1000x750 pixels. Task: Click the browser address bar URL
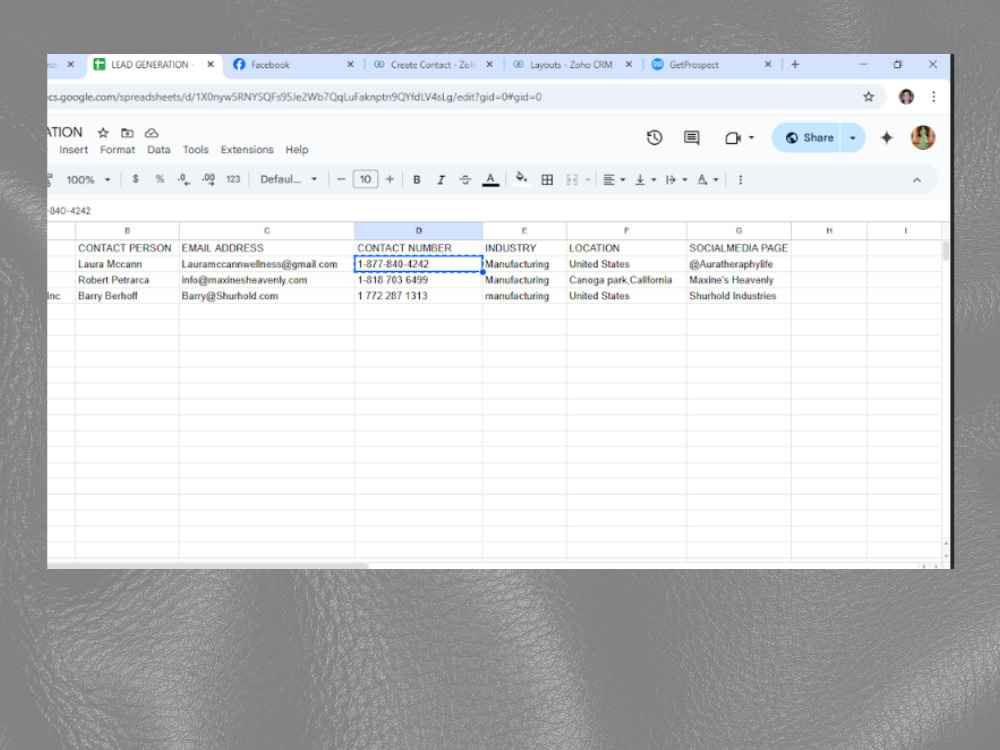(294, 97)
